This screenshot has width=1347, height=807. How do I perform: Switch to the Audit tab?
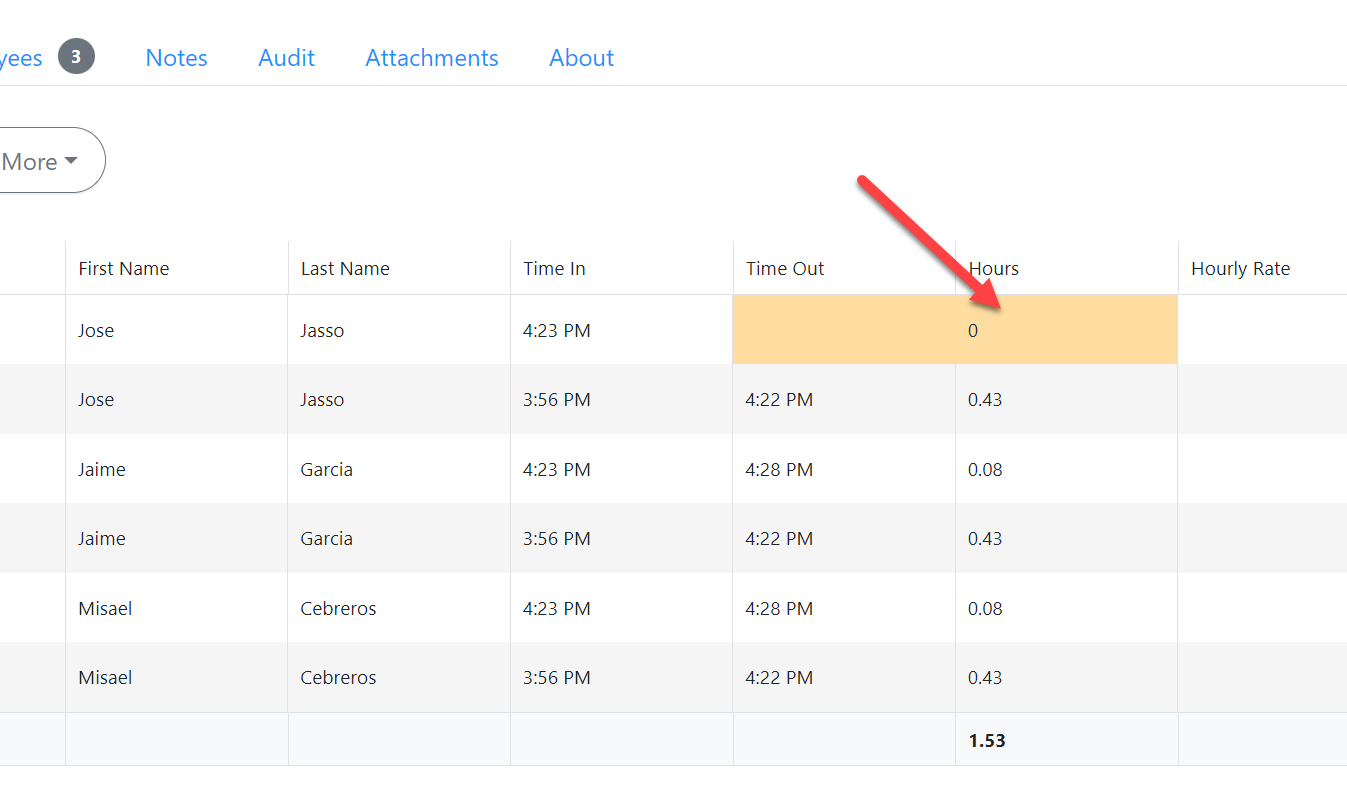pos(286,58)
